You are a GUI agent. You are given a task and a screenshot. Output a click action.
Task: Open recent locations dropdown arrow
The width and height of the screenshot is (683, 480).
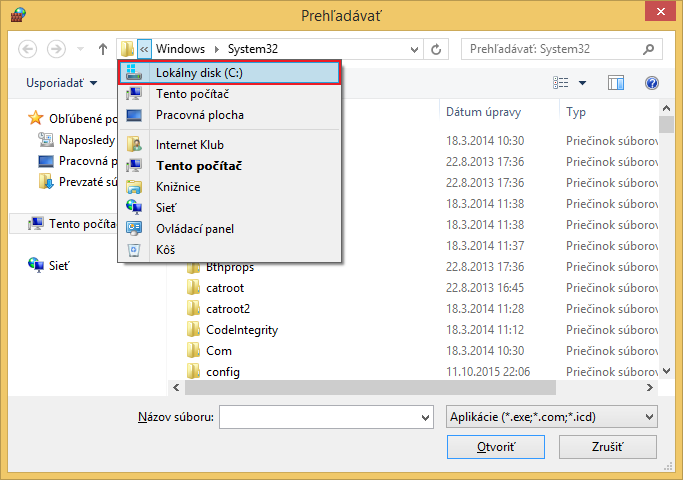(x=80, y=49)
